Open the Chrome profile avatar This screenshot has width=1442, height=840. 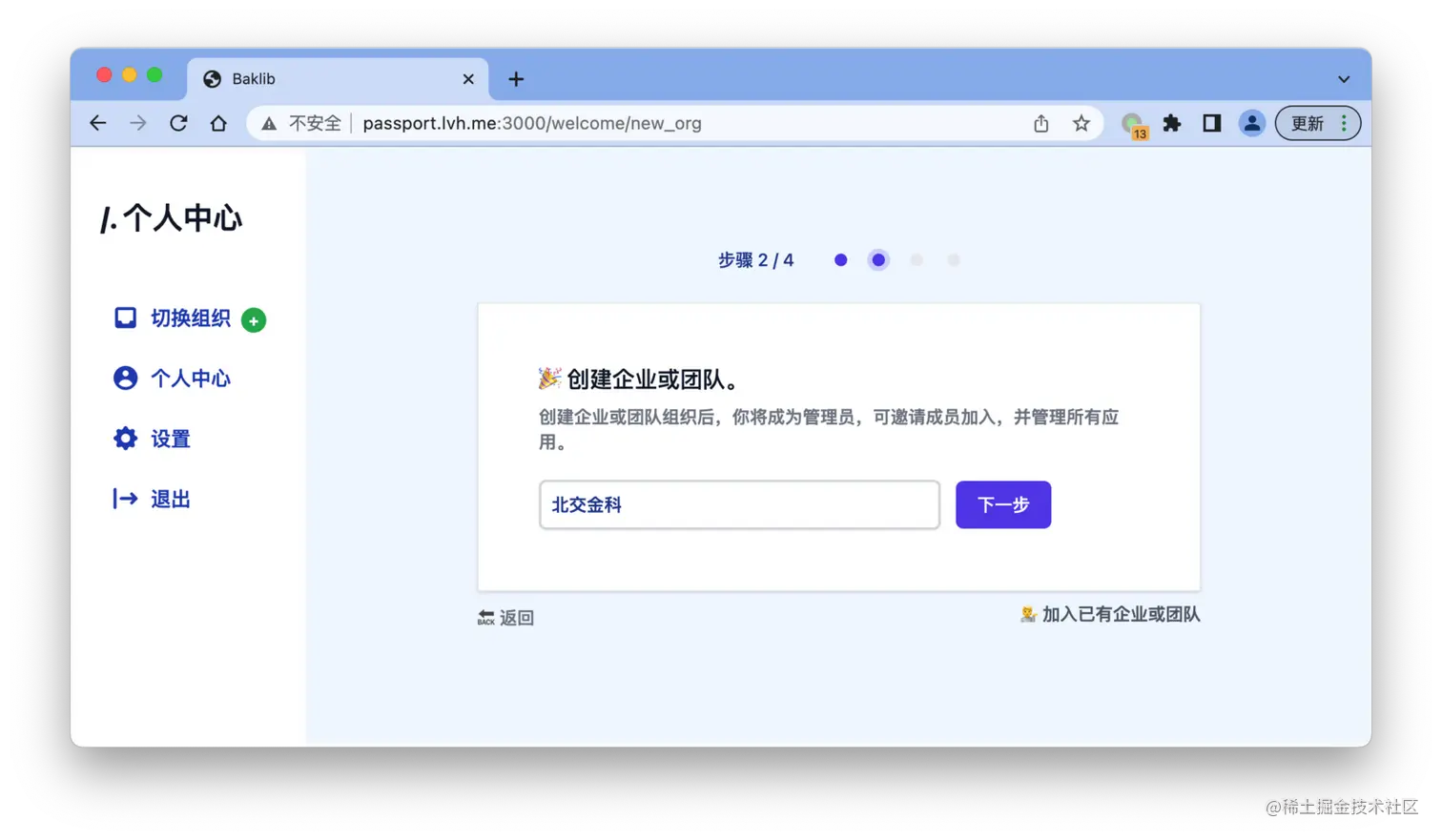1251,123
